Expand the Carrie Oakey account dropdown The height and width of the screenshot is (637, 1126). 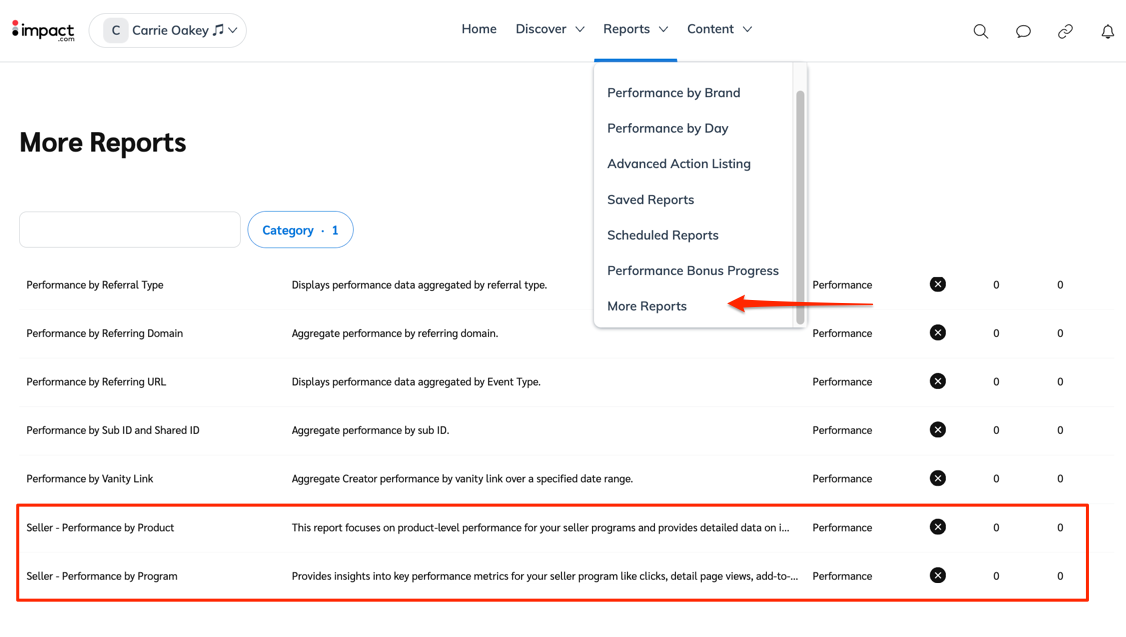[232, 31]
